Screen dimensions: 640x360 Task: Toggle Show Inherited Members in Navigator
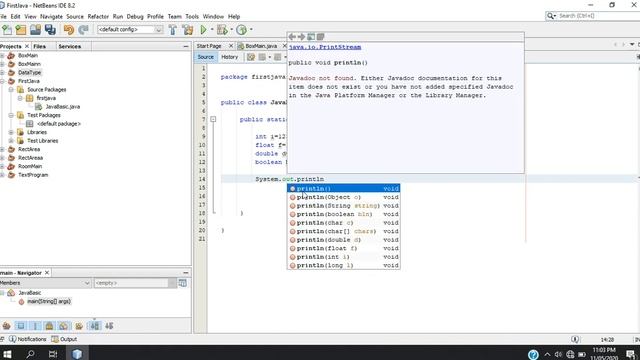coord(6,326)
